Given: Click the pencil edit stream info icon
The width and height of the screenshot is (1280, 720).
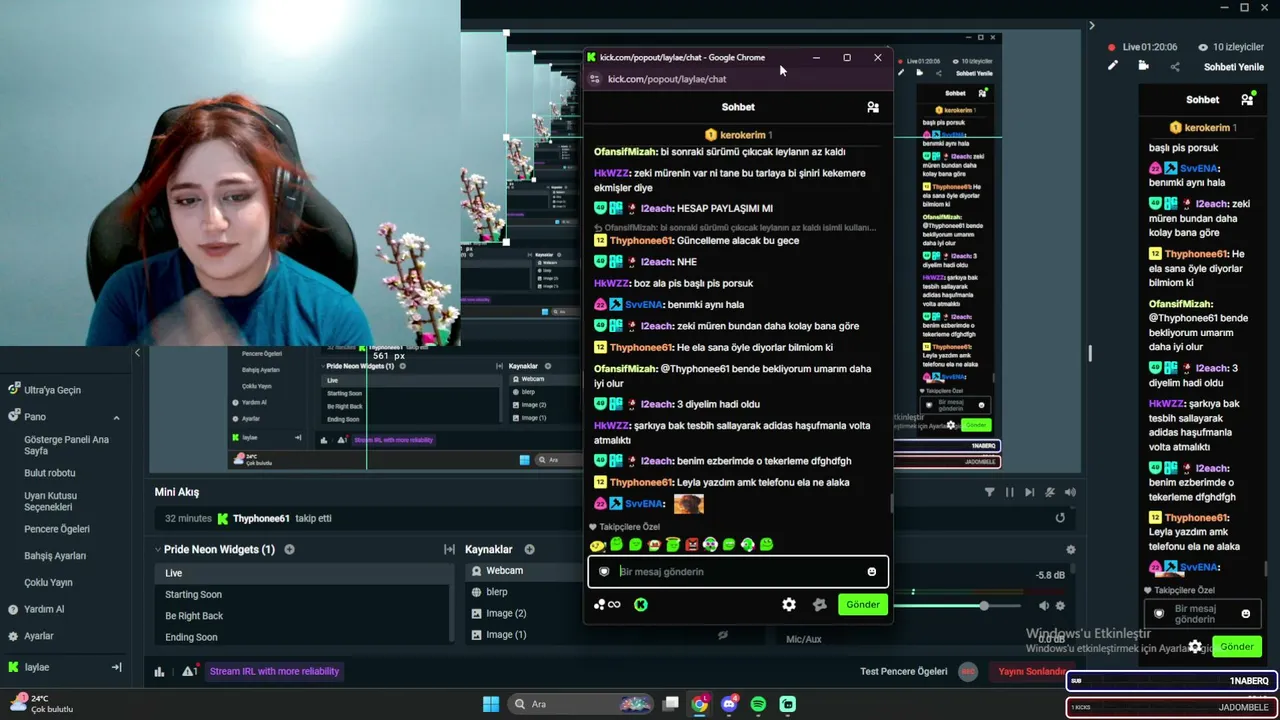Looking at the screenshot, I should (1112, 66).
